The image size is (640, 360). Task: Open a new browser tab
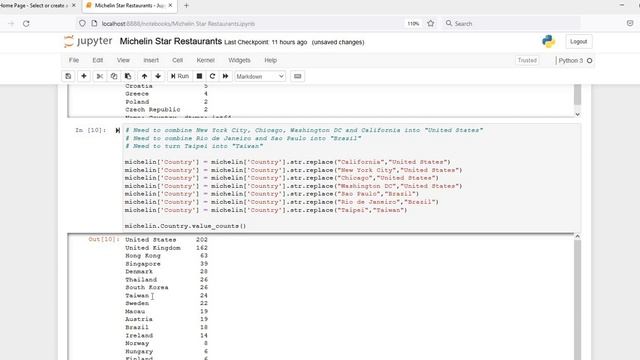point(186,6)
